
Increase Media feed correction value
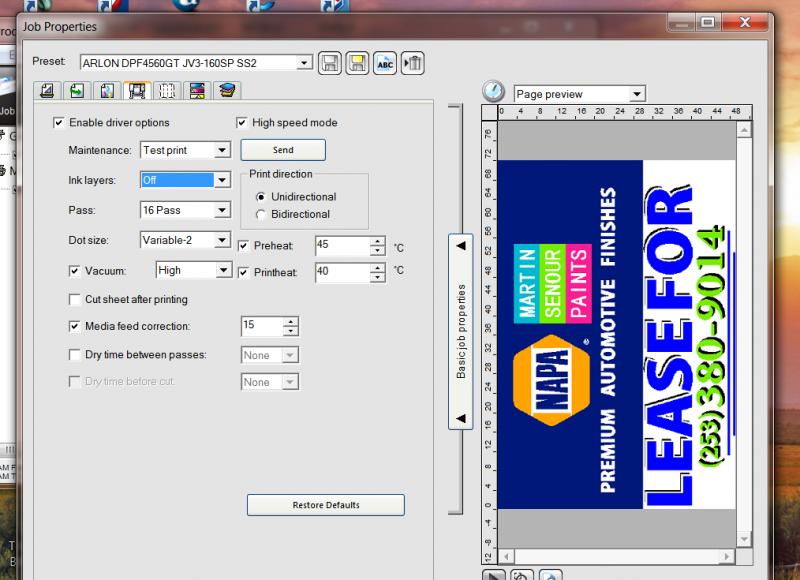(x=291, y=321)
